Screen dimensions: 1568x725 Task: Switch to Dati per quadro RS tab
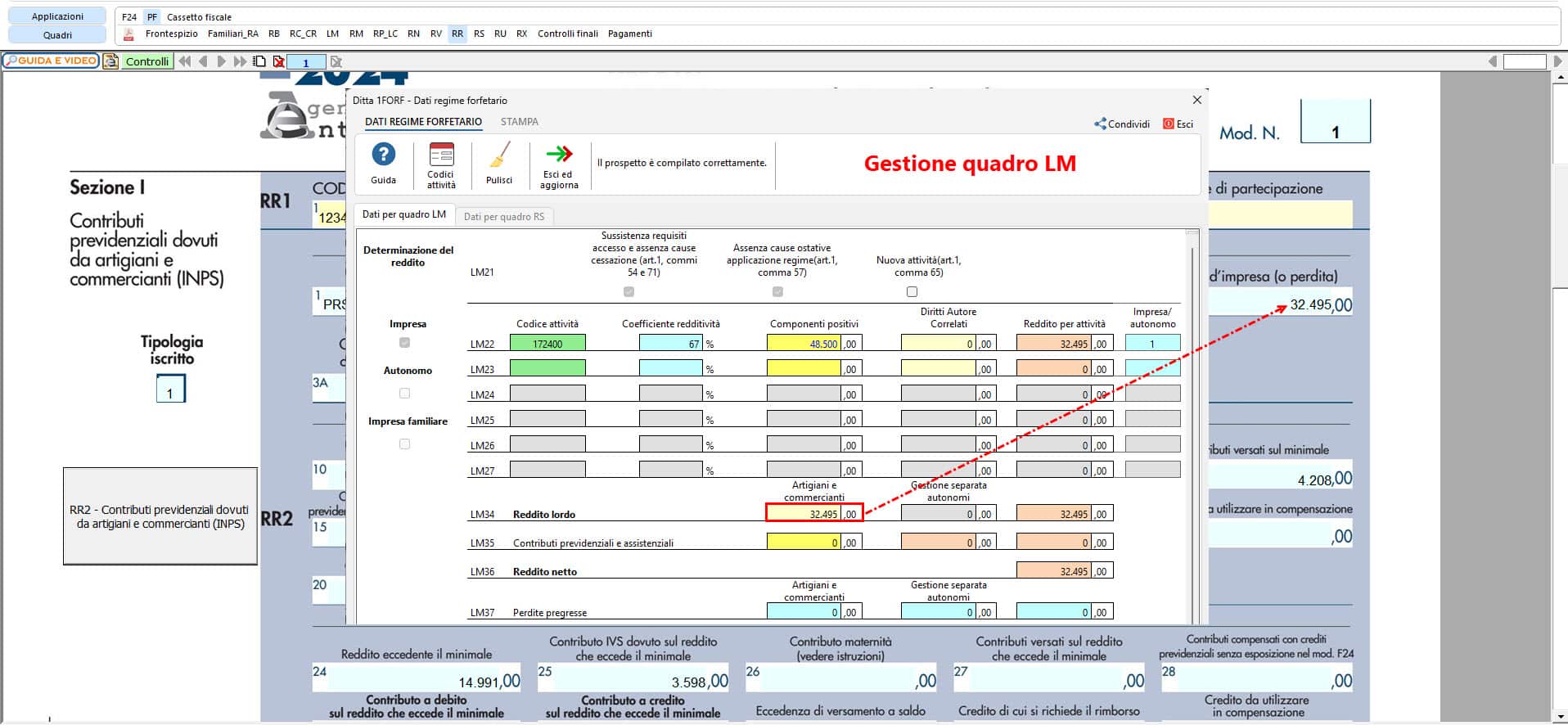click(504, 217)
